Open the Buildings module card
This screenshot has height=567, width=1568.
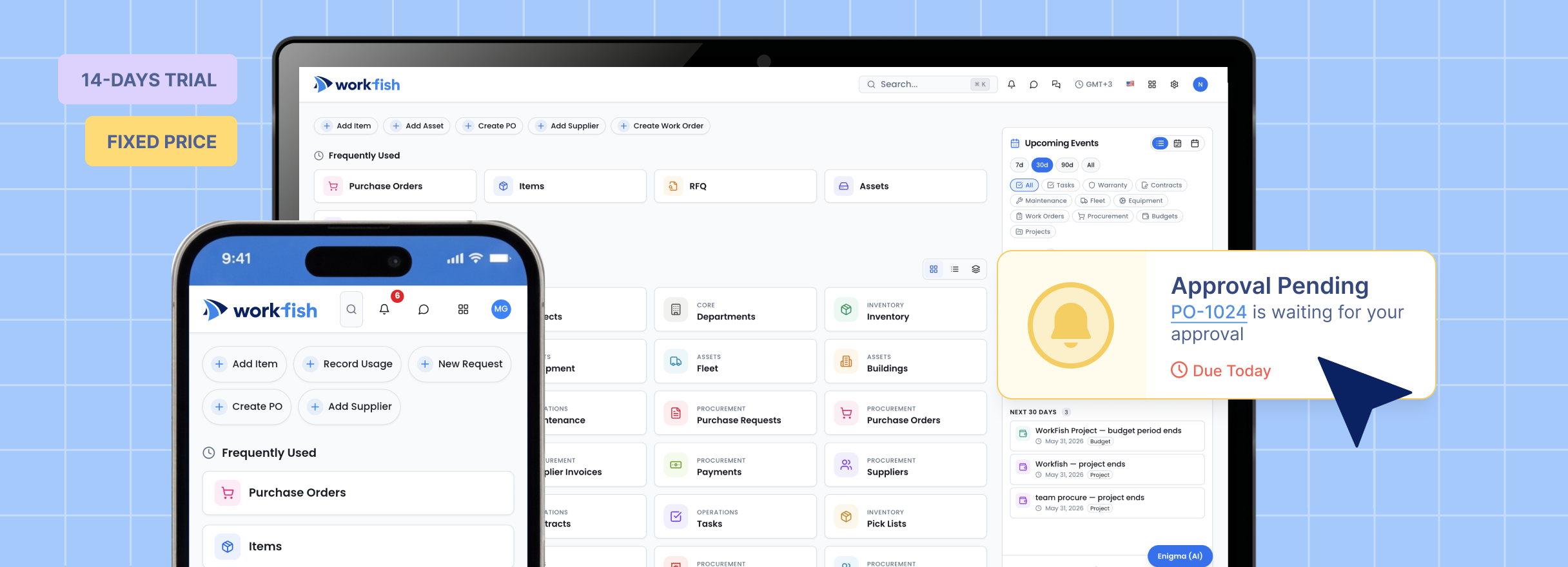(906, 361)
